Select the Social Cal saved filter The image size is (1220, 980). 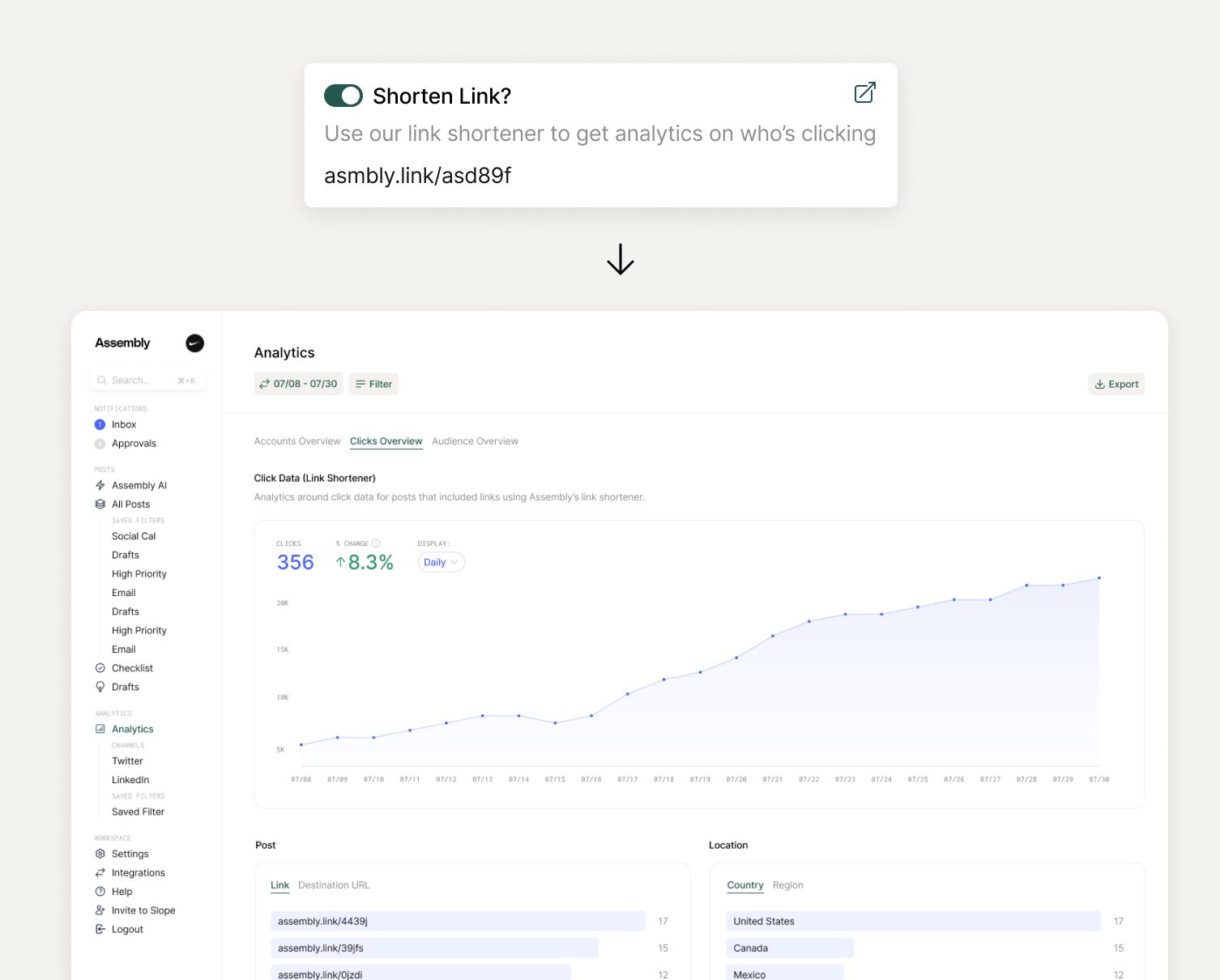134,536
